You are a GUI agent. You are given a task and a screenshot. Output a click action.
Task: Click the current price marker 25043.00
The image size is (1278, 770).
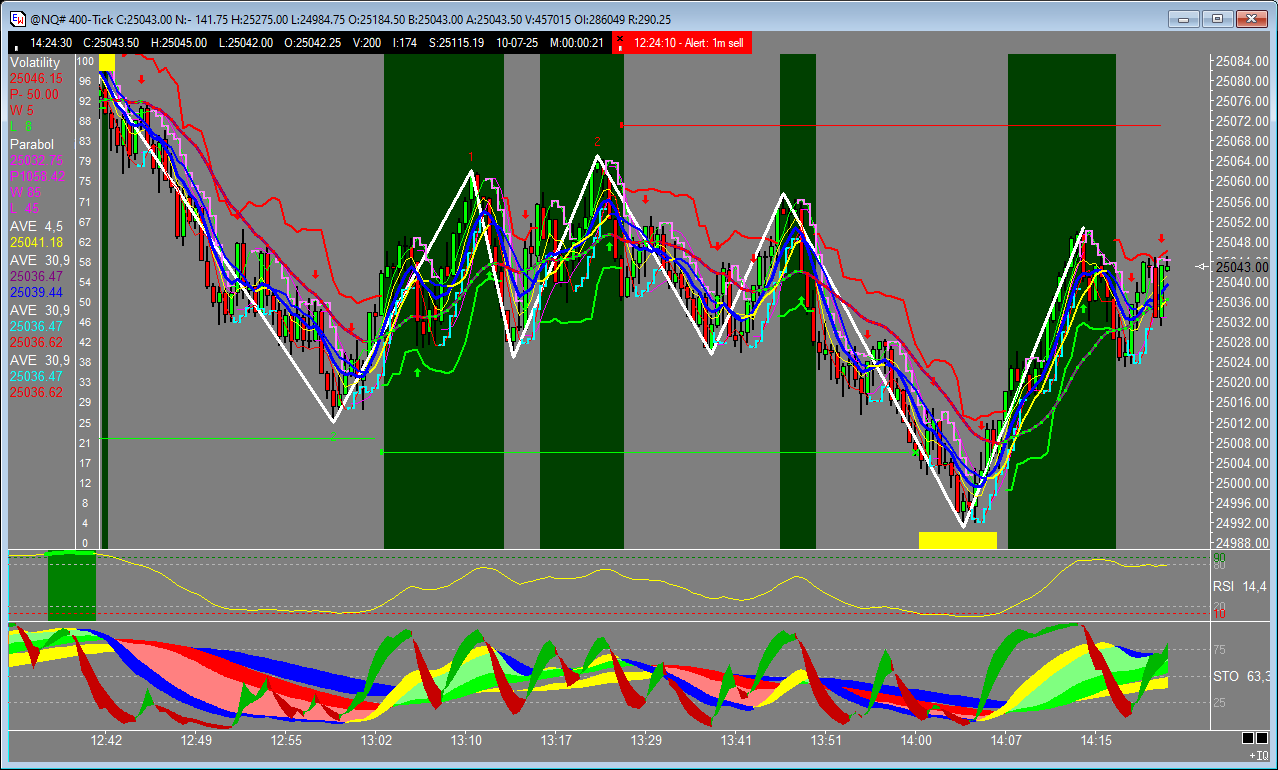point(1242,266)
